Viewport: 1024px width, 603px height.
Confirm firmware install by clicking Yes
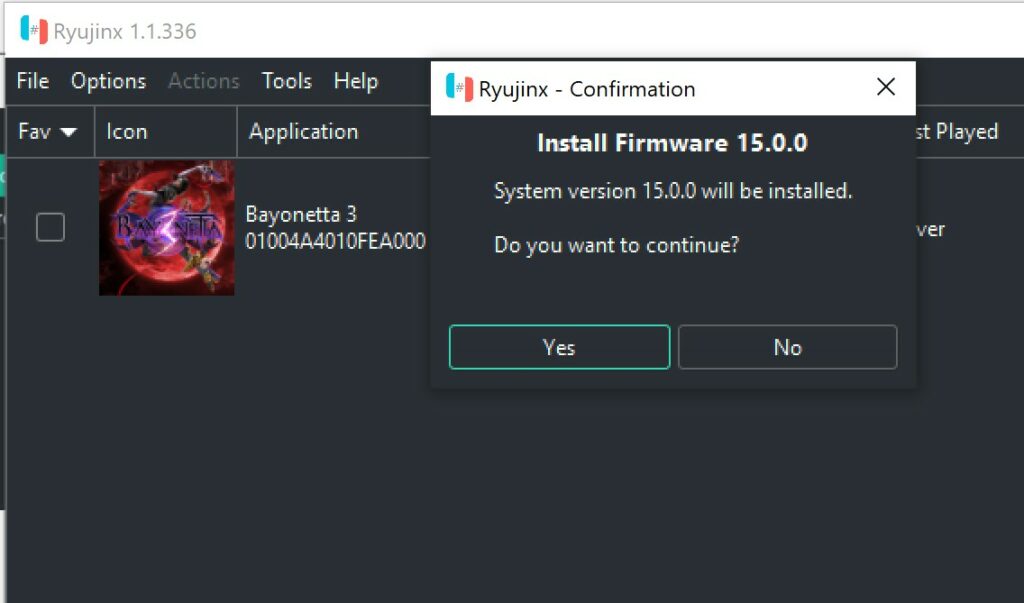point(558,347)
